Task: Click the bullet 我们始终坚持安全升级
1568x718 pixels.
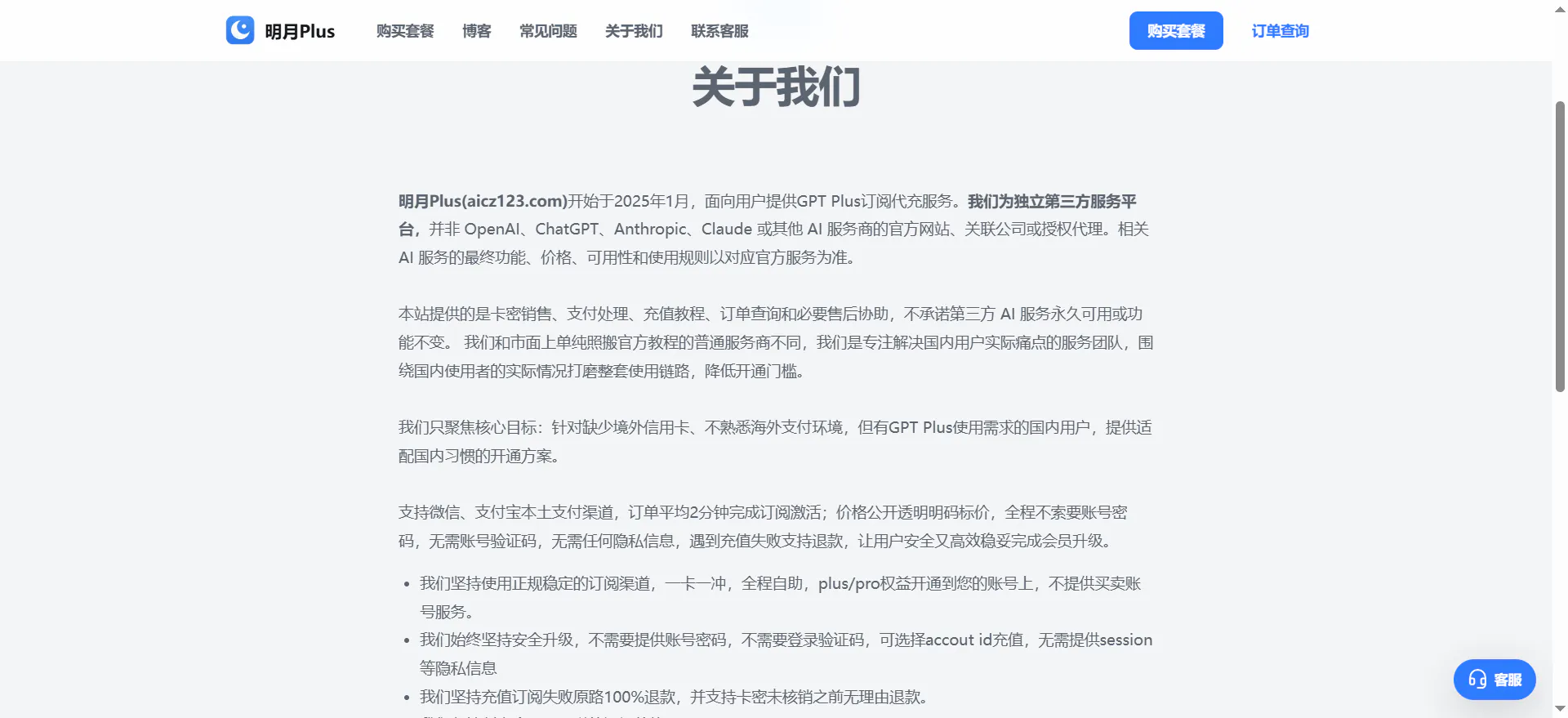Action: click(x=786, y=653)
